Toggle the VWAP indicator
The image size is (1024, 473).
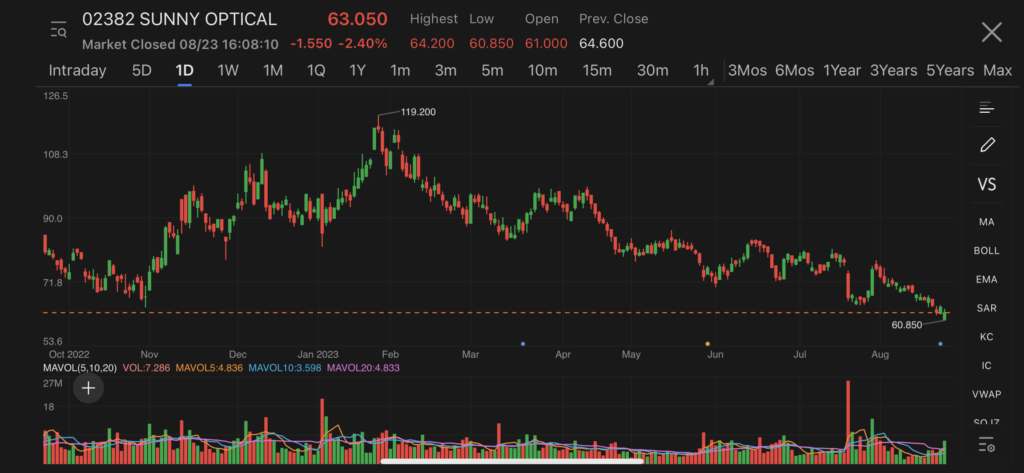click(986, 394)
